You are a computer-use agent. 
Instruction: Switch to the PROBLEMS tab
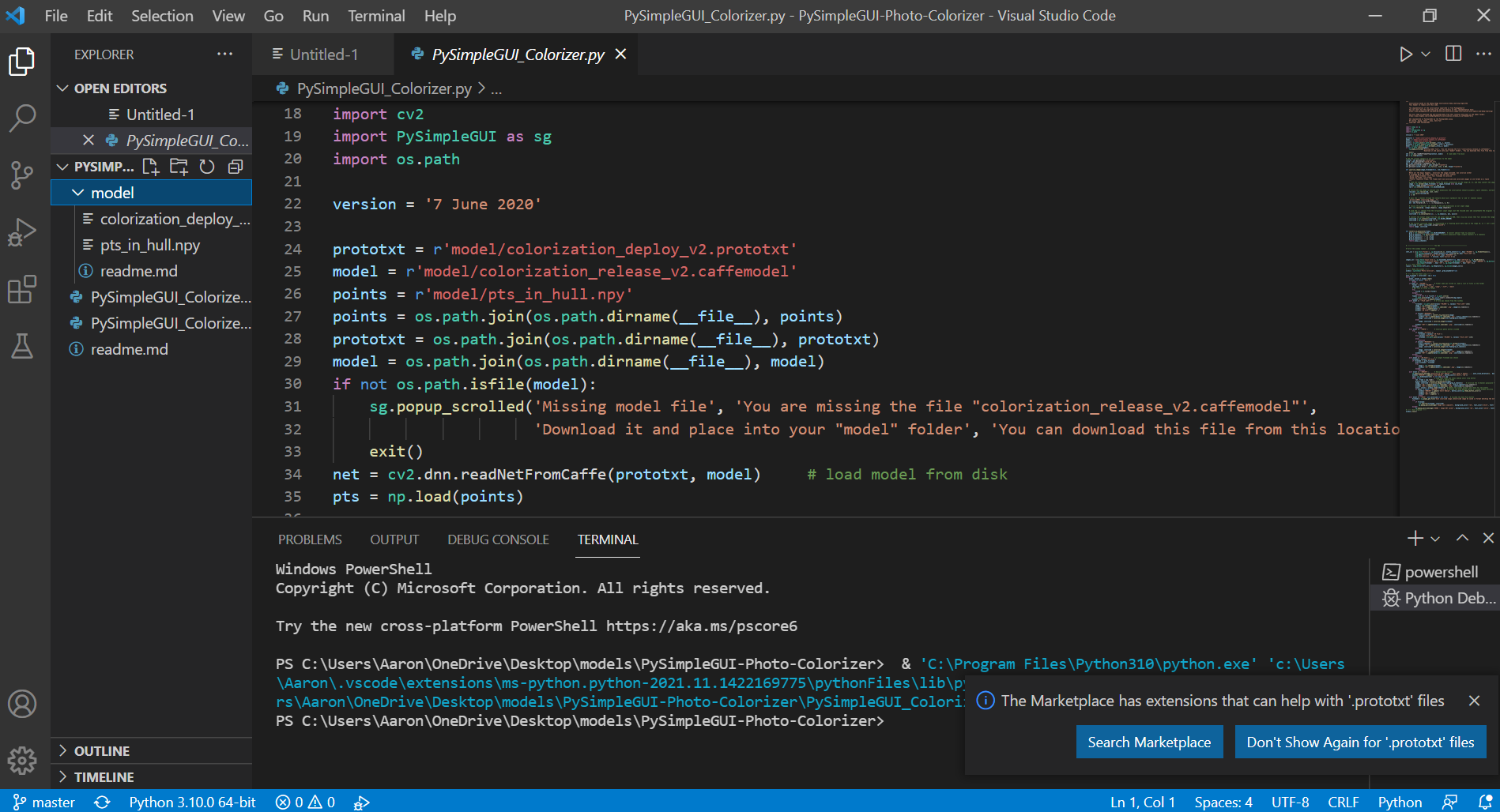[309, 539]
